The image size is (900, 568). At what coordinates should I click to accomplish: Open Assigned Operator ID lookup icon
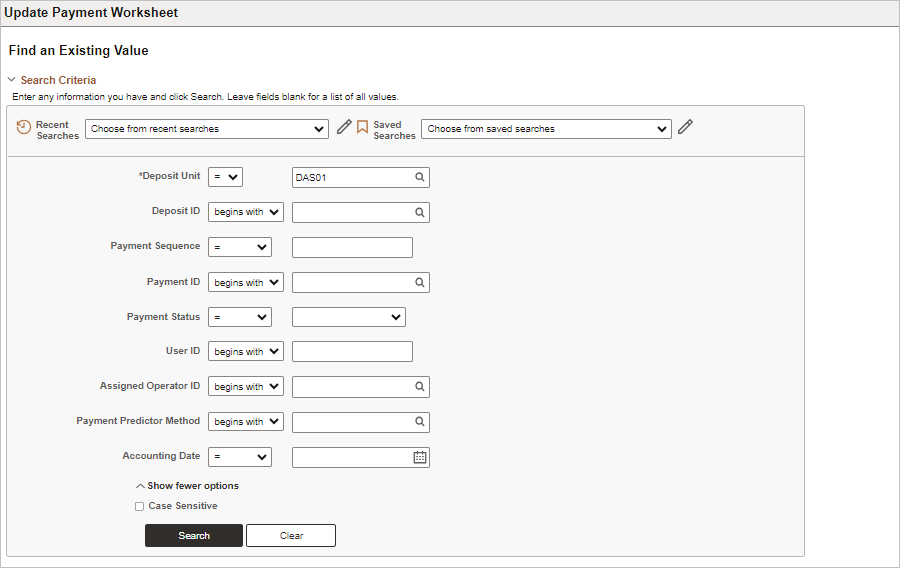(420, 387)
